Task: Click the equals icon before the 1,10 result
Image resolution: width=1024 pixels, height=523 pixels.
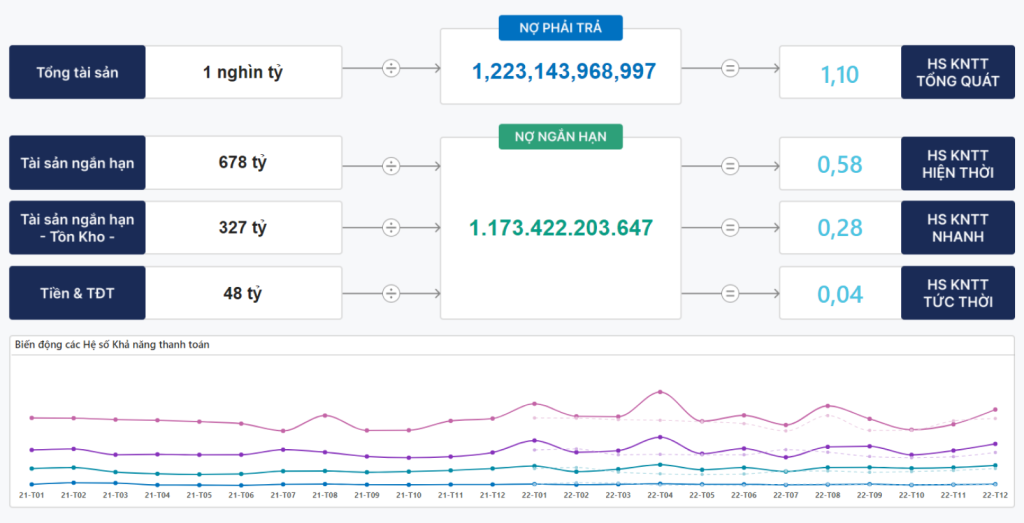Action: click(x=730, y=69)
